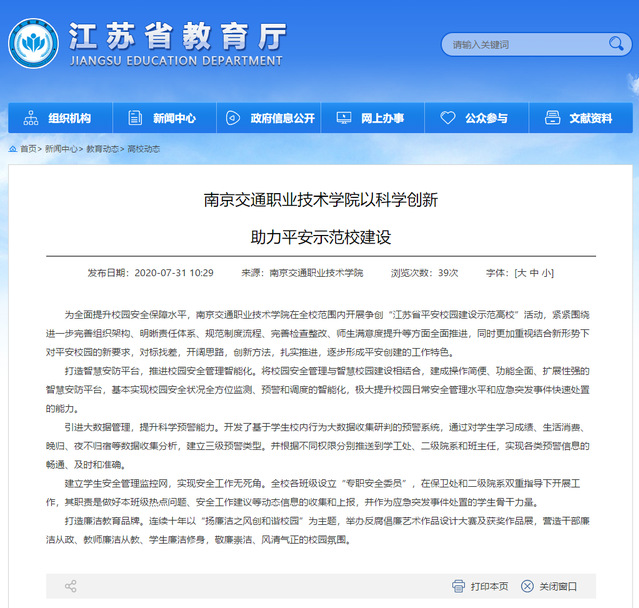Viewport: 639px width, 608px height.
Task: Click the 高校动态 breadcrumb link
Action: pos(143,148)
